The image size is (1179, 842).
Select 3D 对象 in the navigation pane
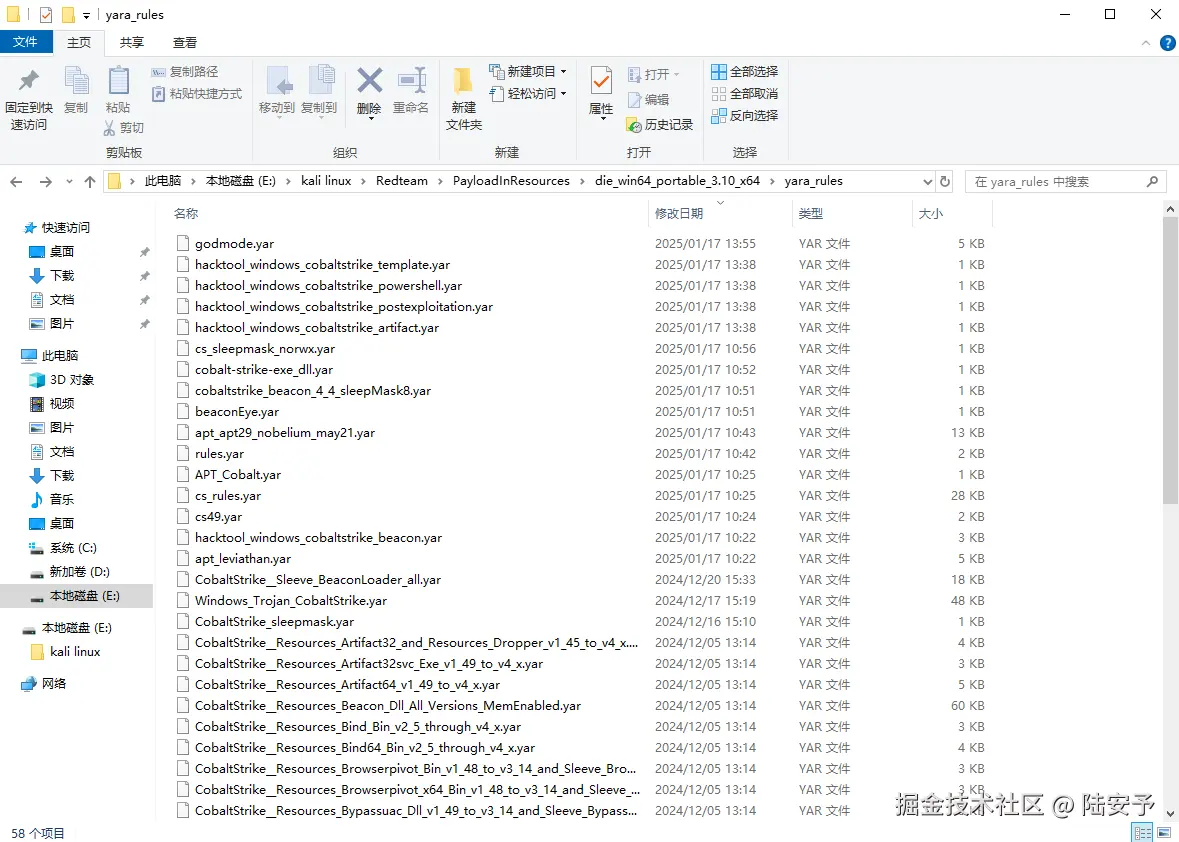tap(72, 380)
